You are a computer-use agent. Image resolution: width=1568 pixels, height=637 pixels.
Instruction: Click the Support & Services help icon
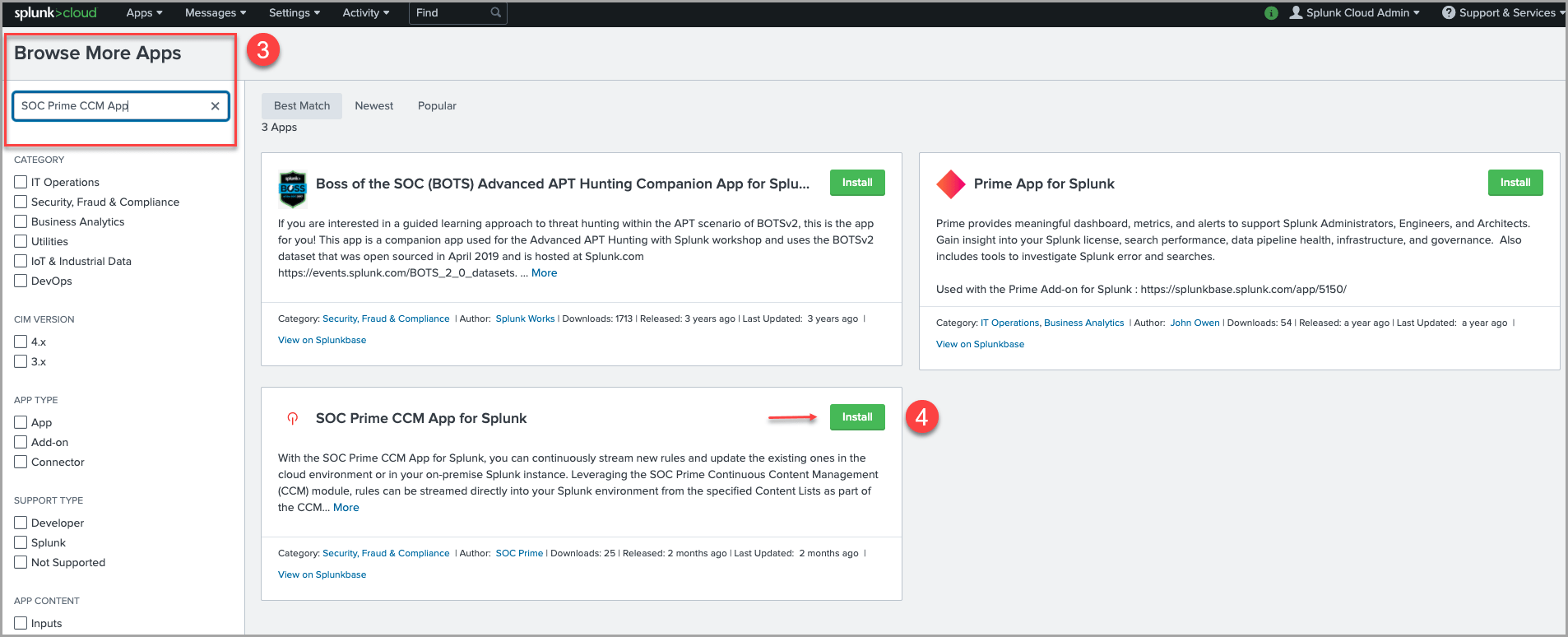click(1448, 13)
